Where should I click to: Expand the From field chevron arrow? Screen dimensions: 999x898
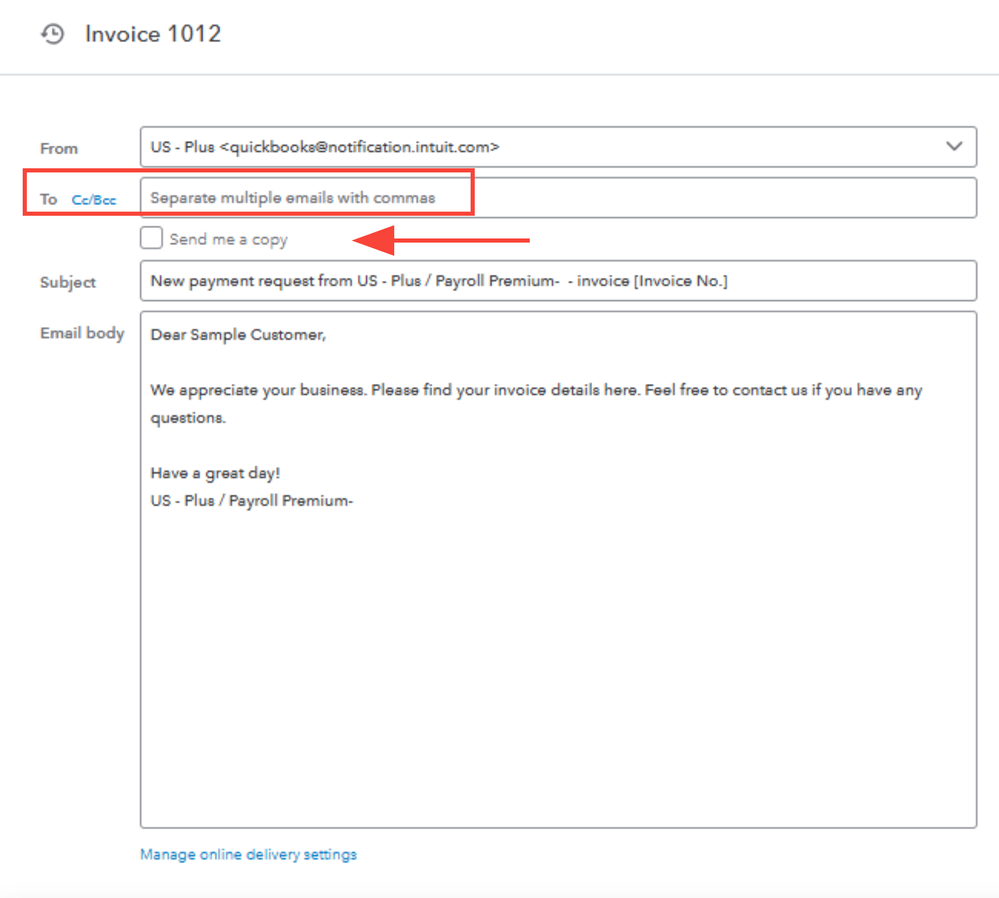point(954,146)
